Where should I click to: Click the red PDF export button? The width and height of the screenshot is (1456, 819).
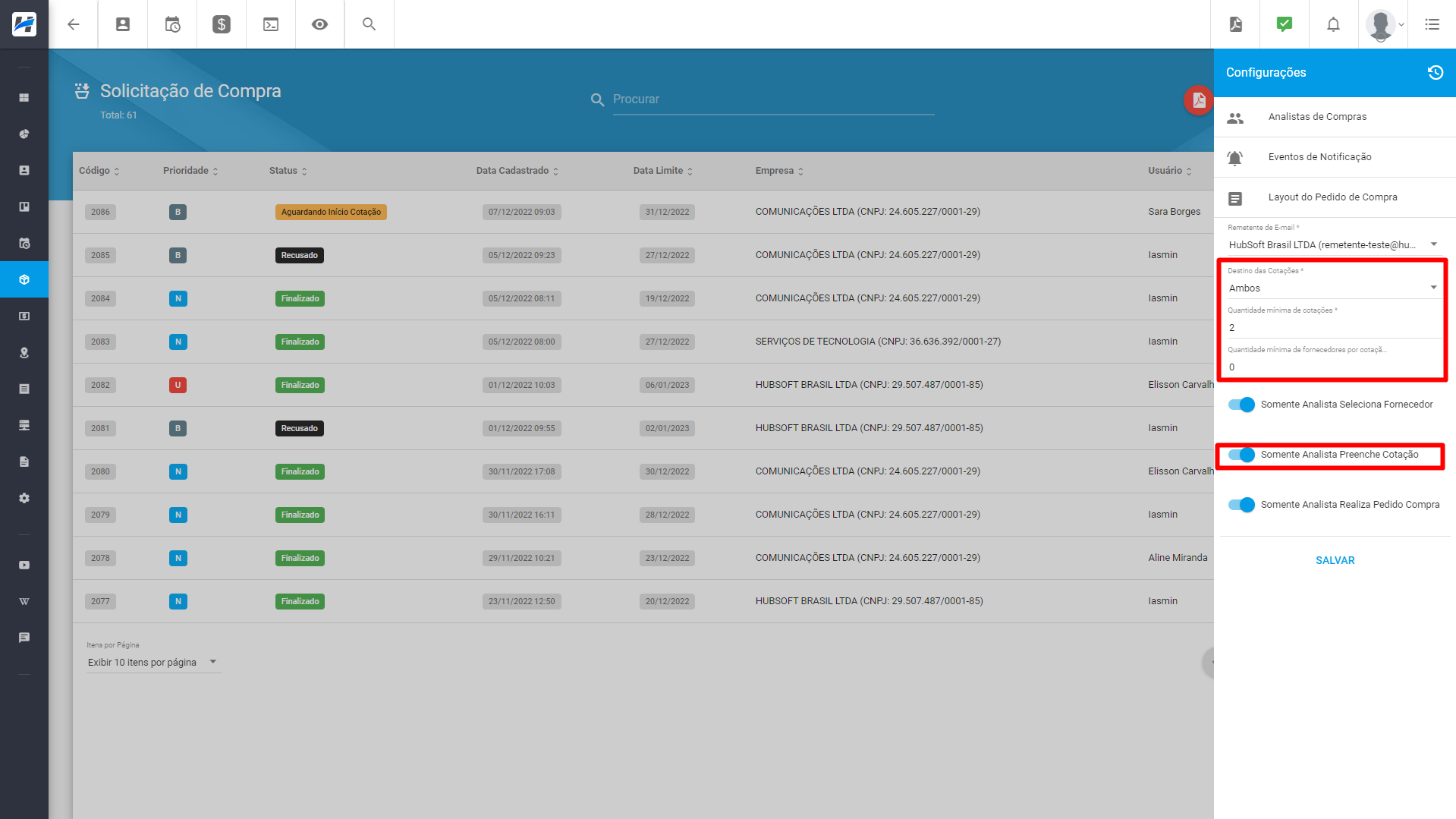[1198, 100]
